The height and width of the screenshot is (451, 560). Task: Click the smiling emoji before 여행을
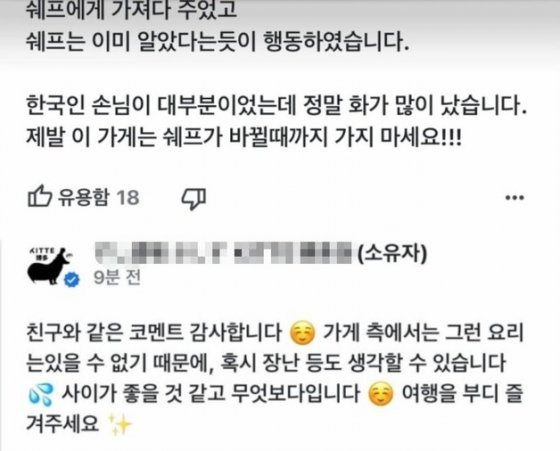tap(381, 394)
